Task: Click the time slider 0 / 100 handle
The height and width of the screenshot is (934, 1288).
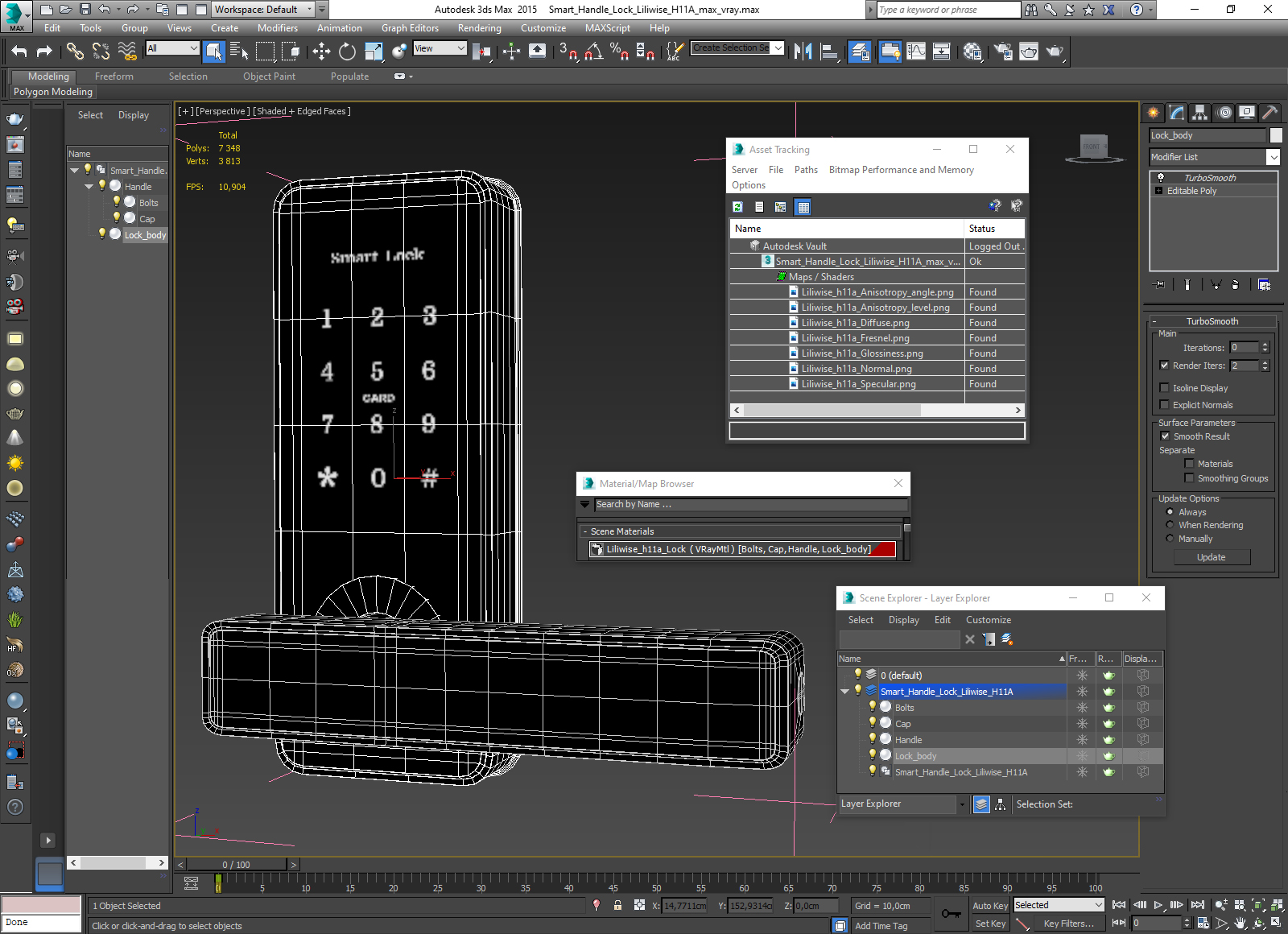Action: coord(237,865)
